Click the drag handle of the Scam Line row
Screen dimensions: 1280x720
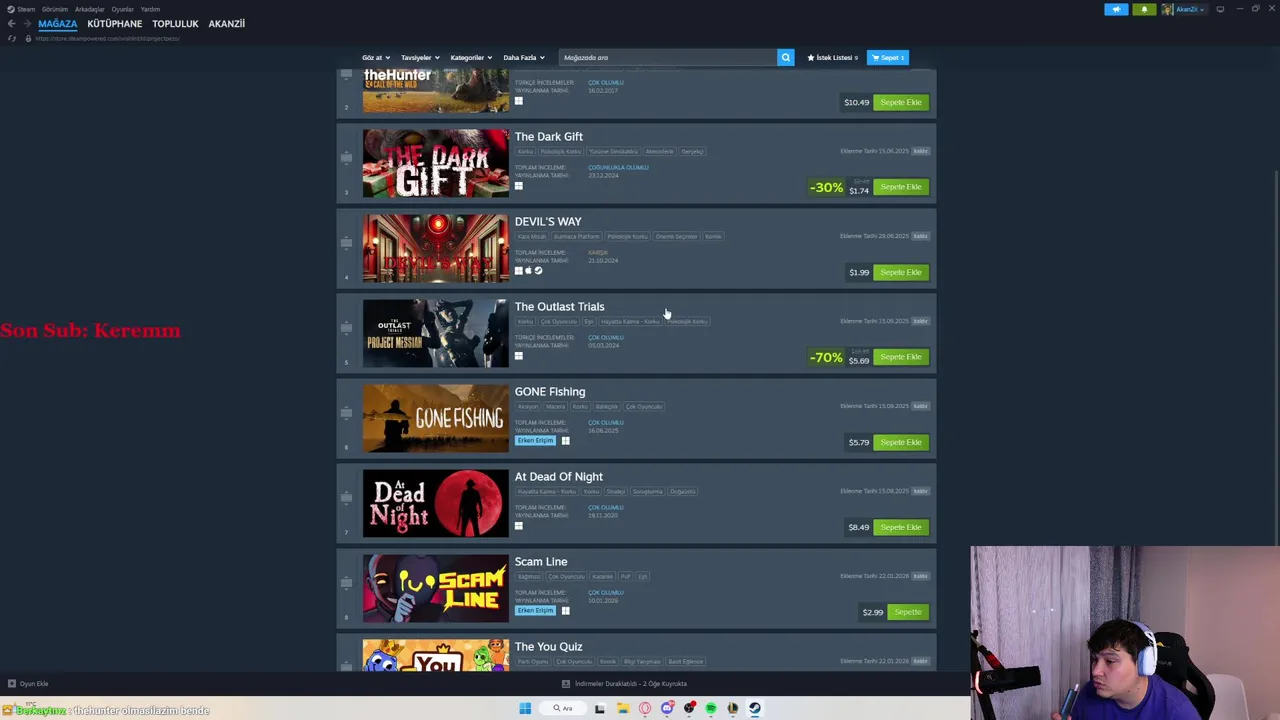[347, 583]
